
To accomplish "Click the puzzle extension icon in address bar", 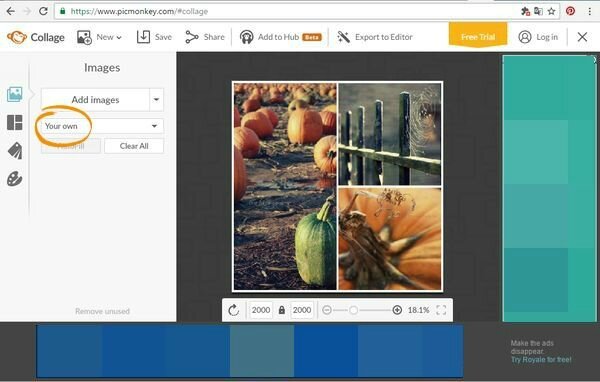I will (x=525, y=11).
